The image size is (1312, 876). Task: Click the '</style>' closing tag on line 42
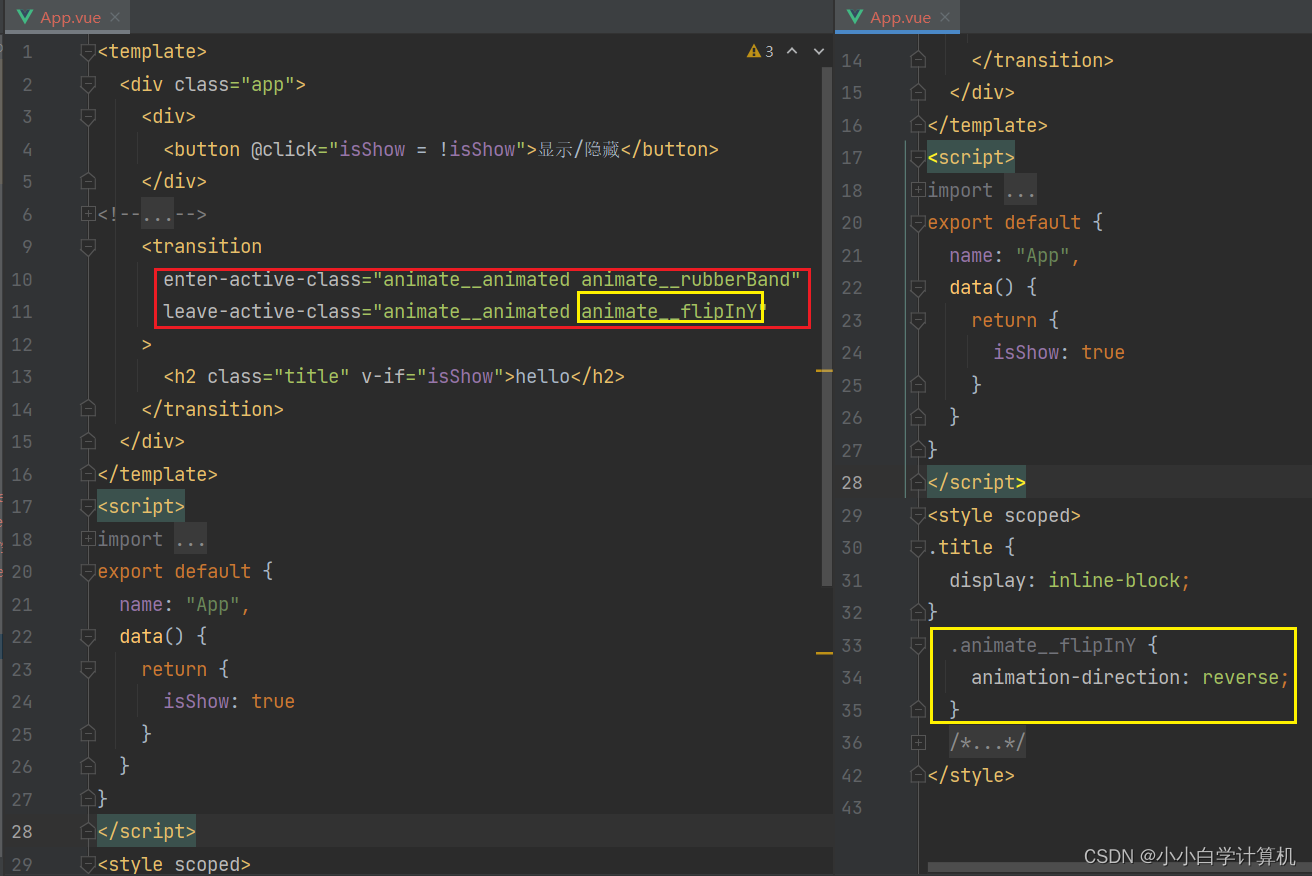(971, 775)
